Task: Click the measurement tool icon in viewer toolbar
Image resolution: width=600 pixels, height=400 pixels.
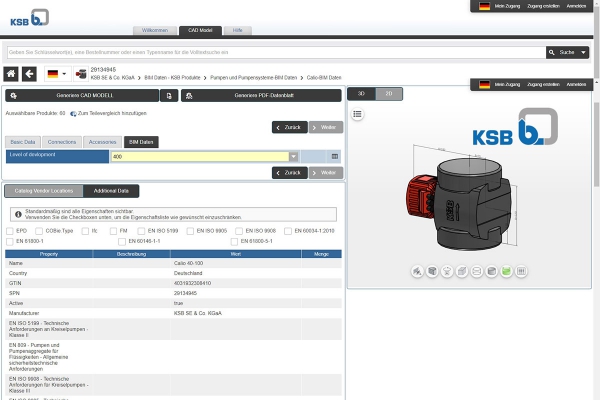Action: click(x=417, y=271)
